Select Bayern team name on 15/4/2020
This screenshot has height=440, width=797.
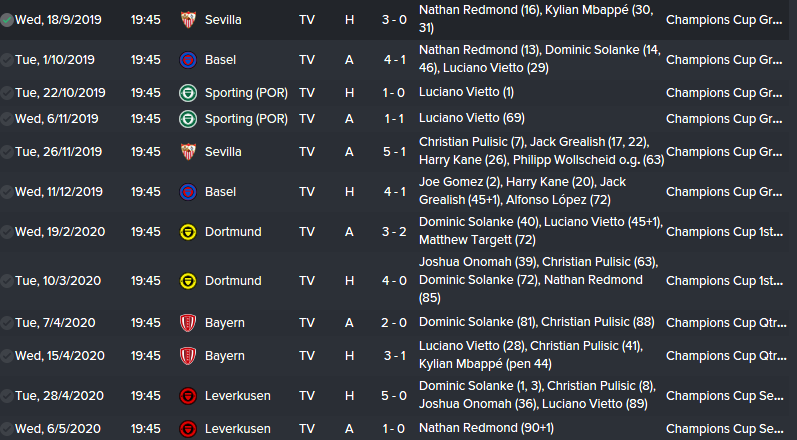tap(225, 356)
